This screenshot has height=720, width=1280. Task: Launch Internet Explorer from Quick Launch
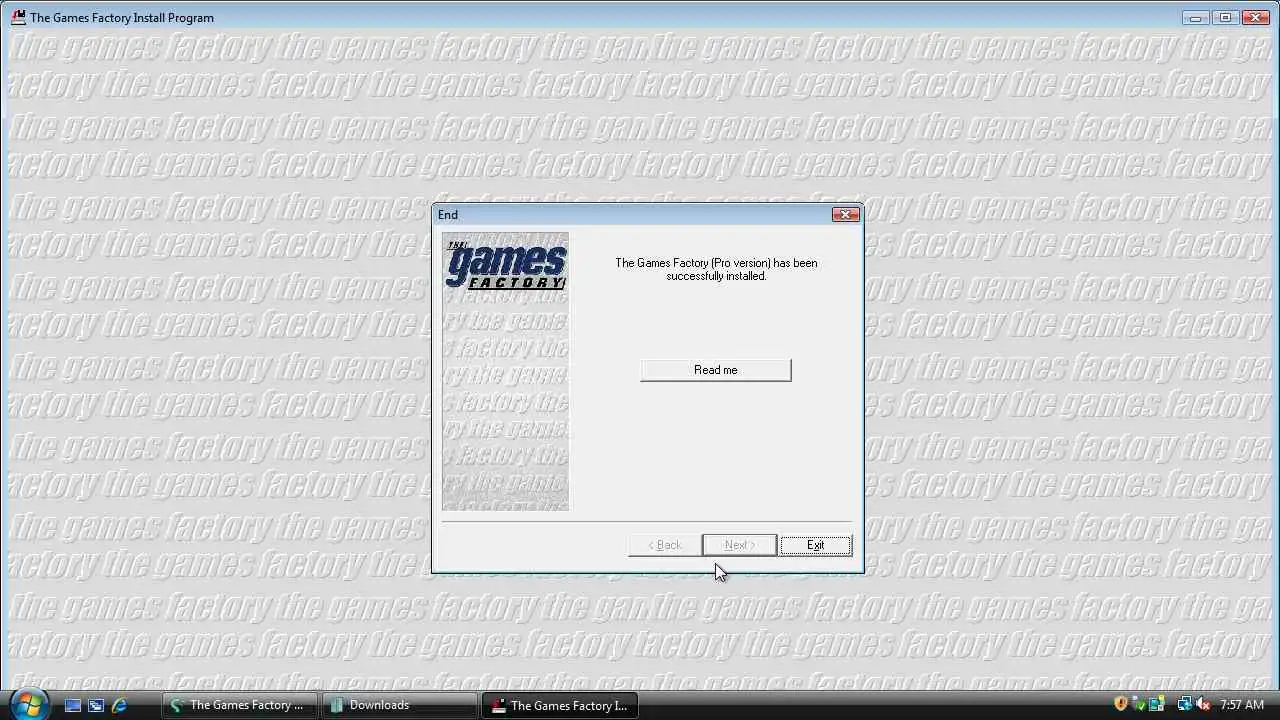(x=119, y=705)
